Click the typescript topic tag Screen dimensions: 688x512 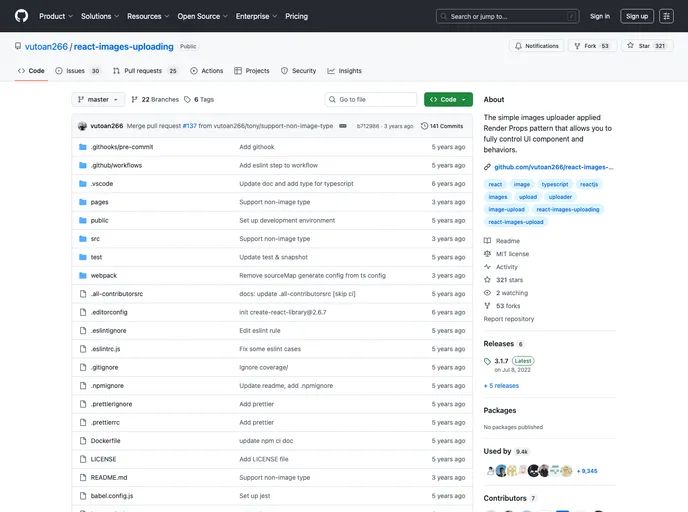click(555, 184)
